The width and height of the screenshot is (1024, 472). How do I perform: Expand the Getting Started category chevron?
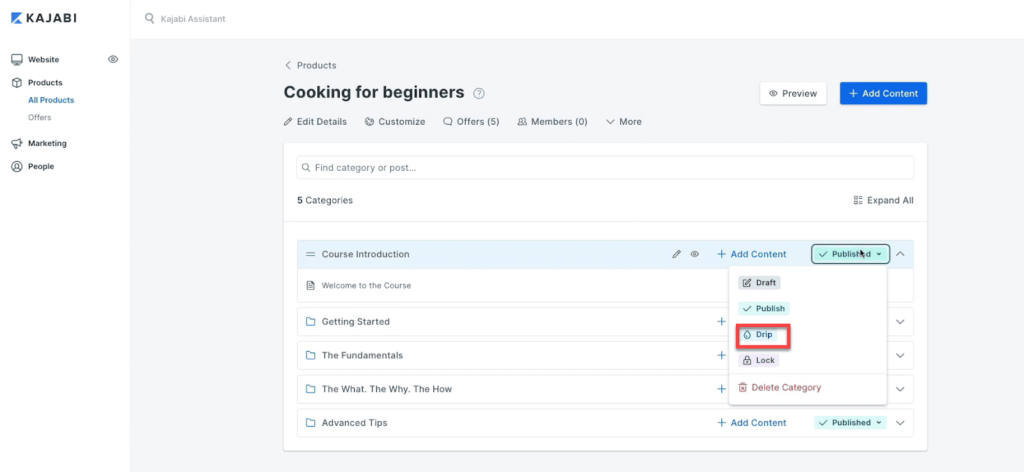(901, 322)
